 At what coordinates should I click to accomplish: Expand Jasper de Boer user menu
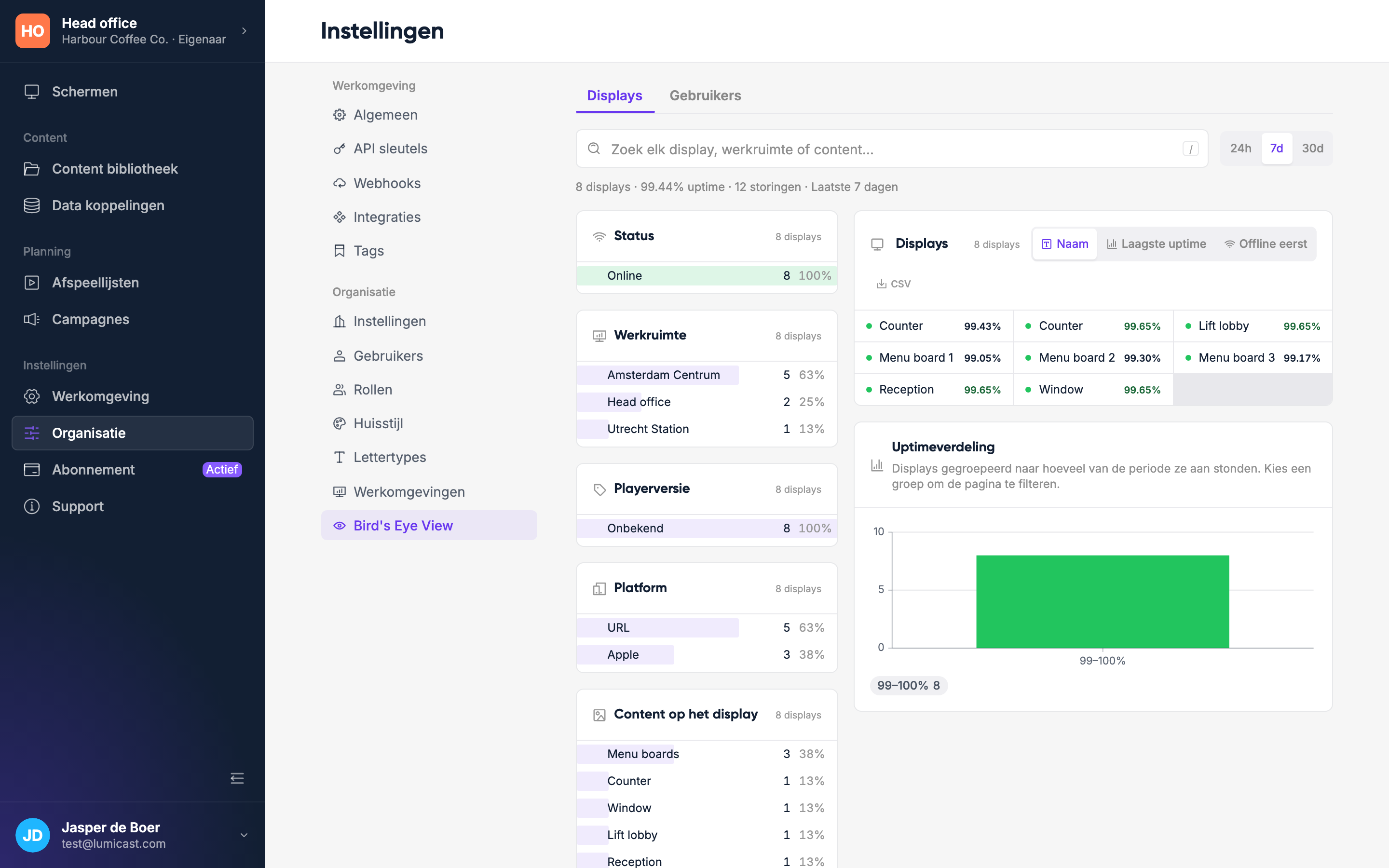pyautogui.click(x=244, y=835)
